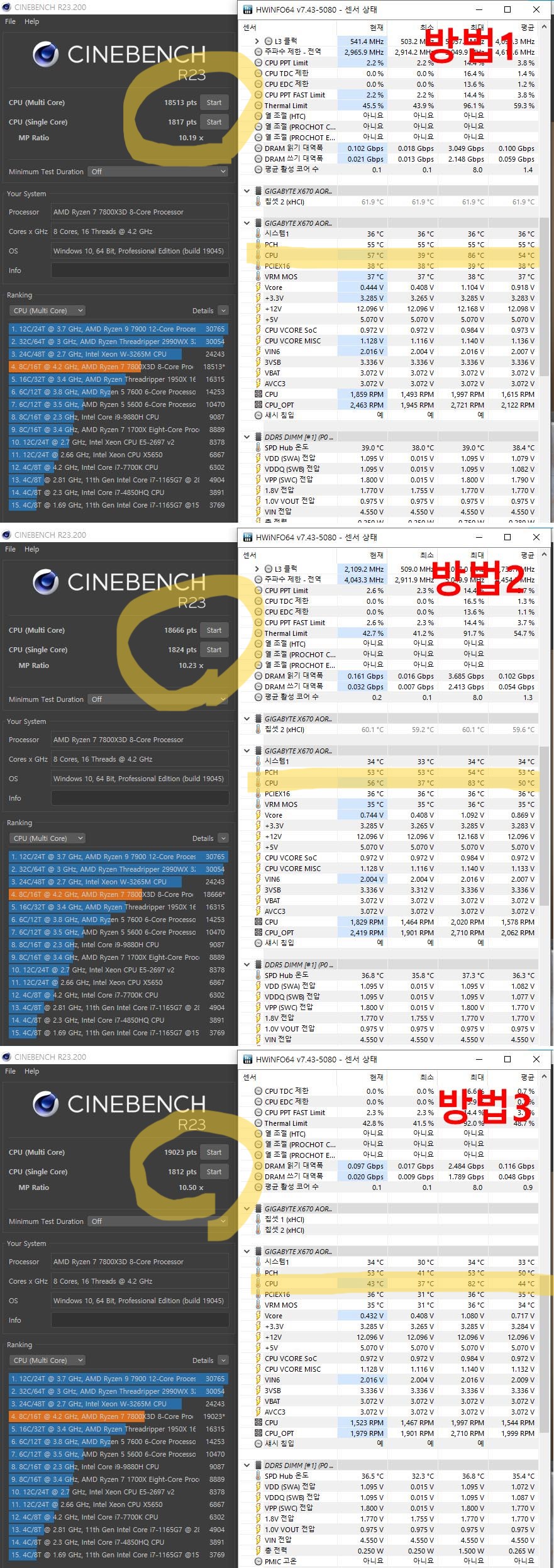
Task: Open Minimum Test Duration dropdown above 18513 ranking
Action: (158, 172)
